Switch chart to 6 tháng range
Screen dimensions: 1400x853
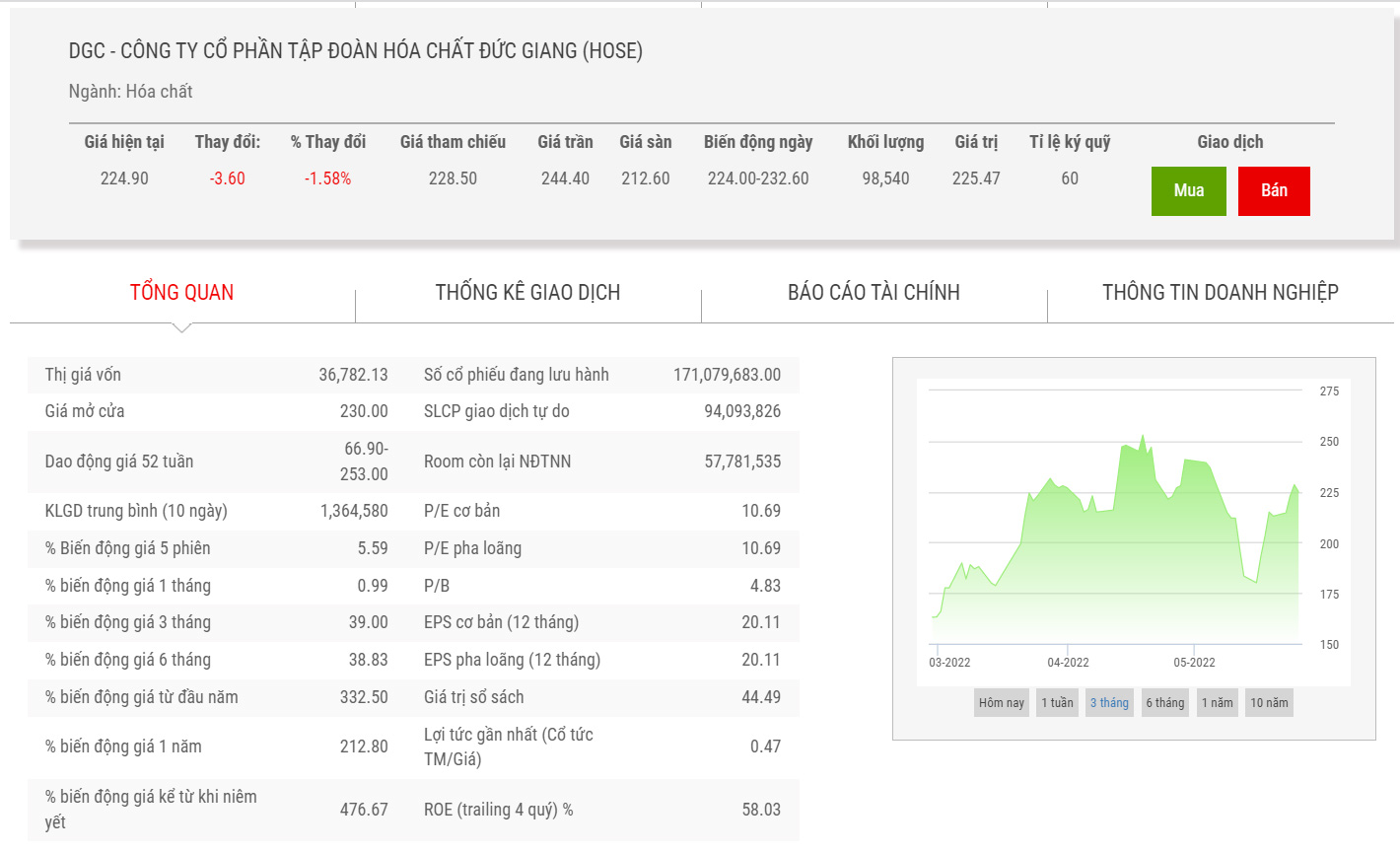click(x=1164, y=703)
